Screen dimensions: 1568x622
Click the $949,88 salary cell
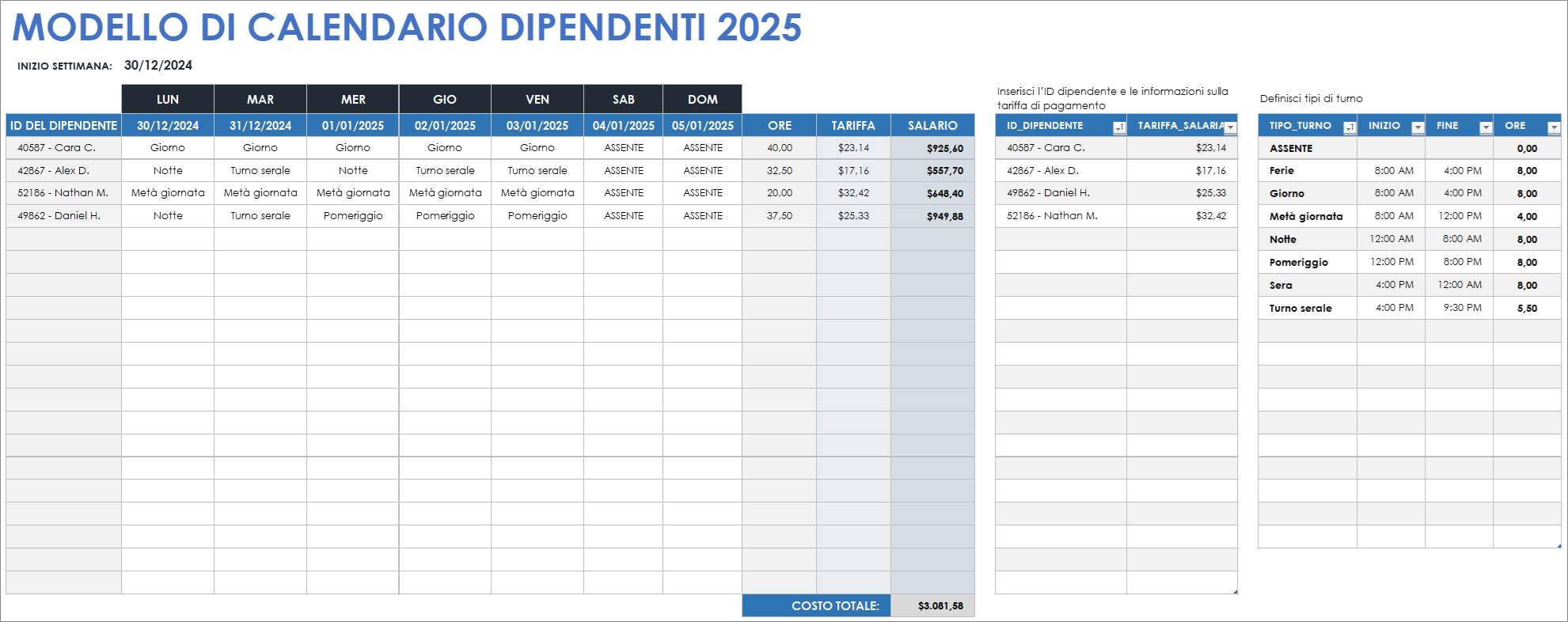pos(932,216)
